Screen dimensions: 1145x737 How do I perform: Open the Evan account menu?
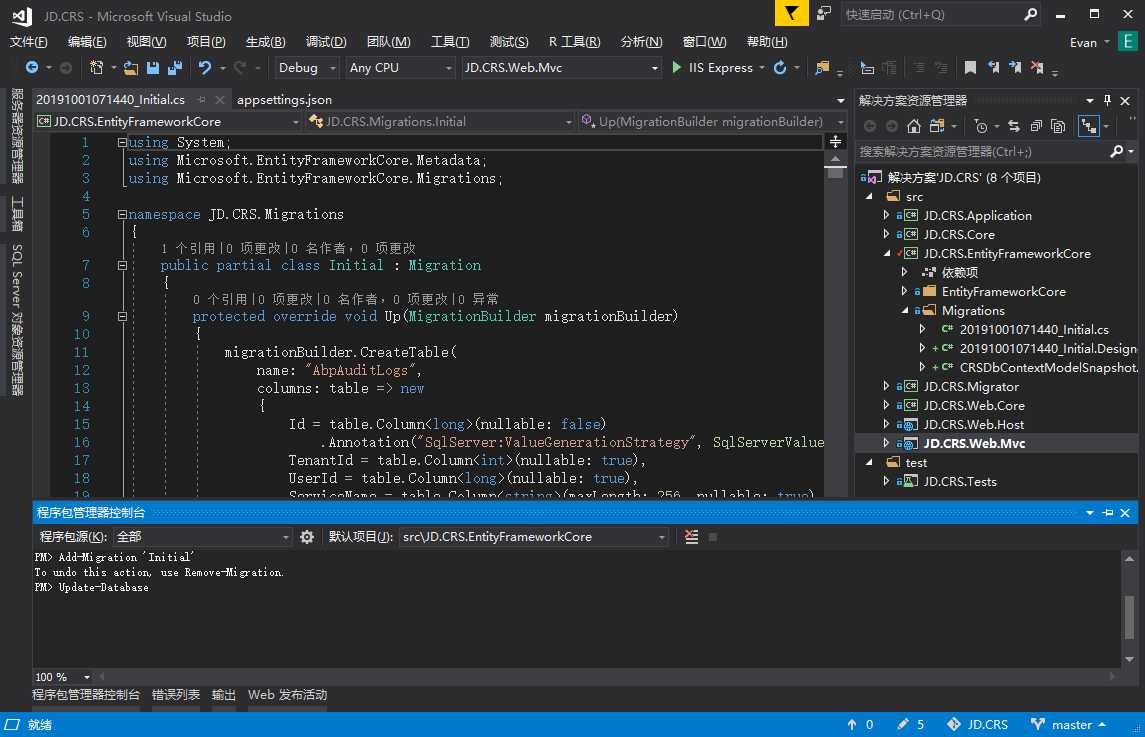click(x=1090, y=42)
